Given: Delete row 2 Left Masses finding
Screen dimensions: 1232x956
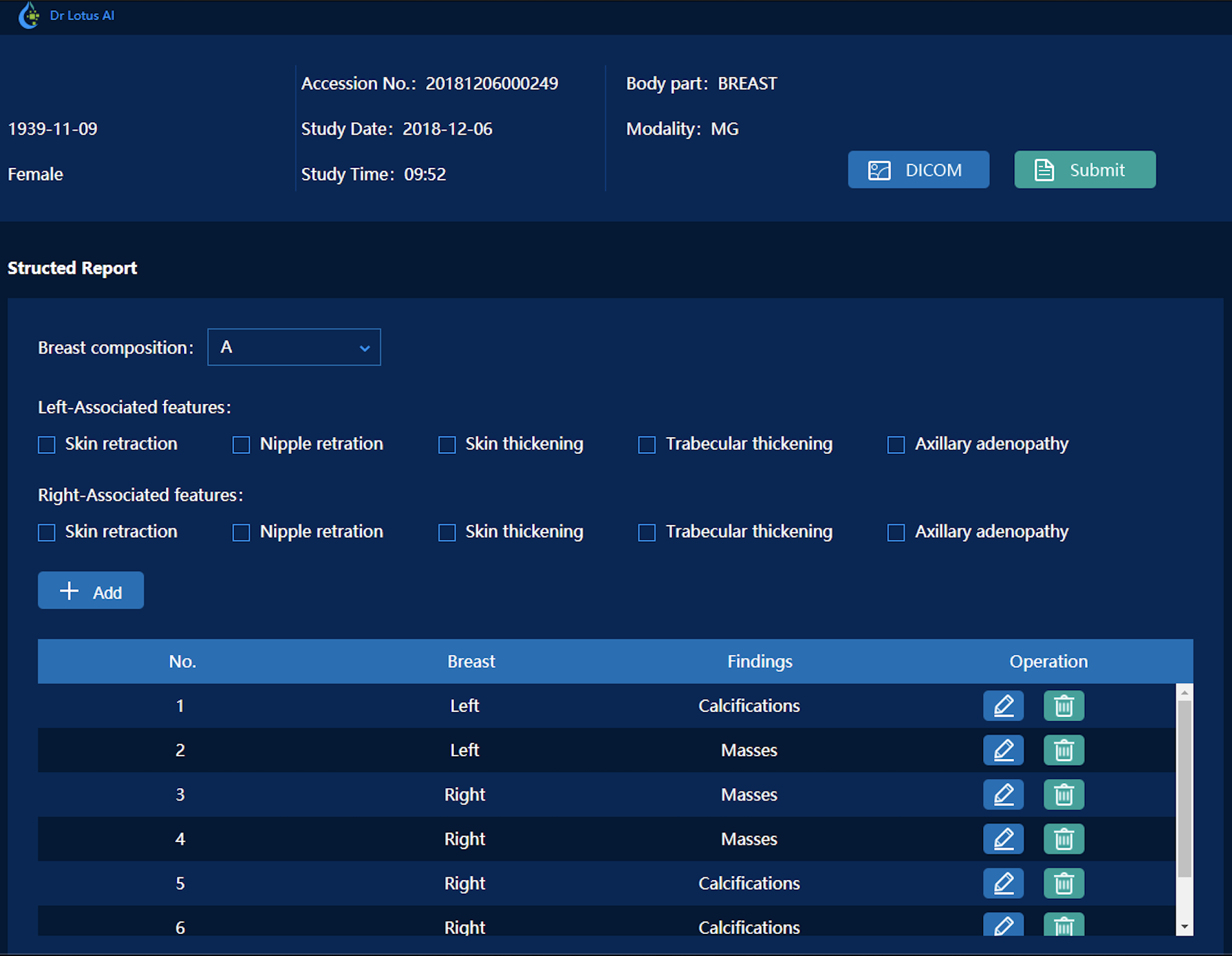Looking at the screenshot, I should tap(1064, 750).
